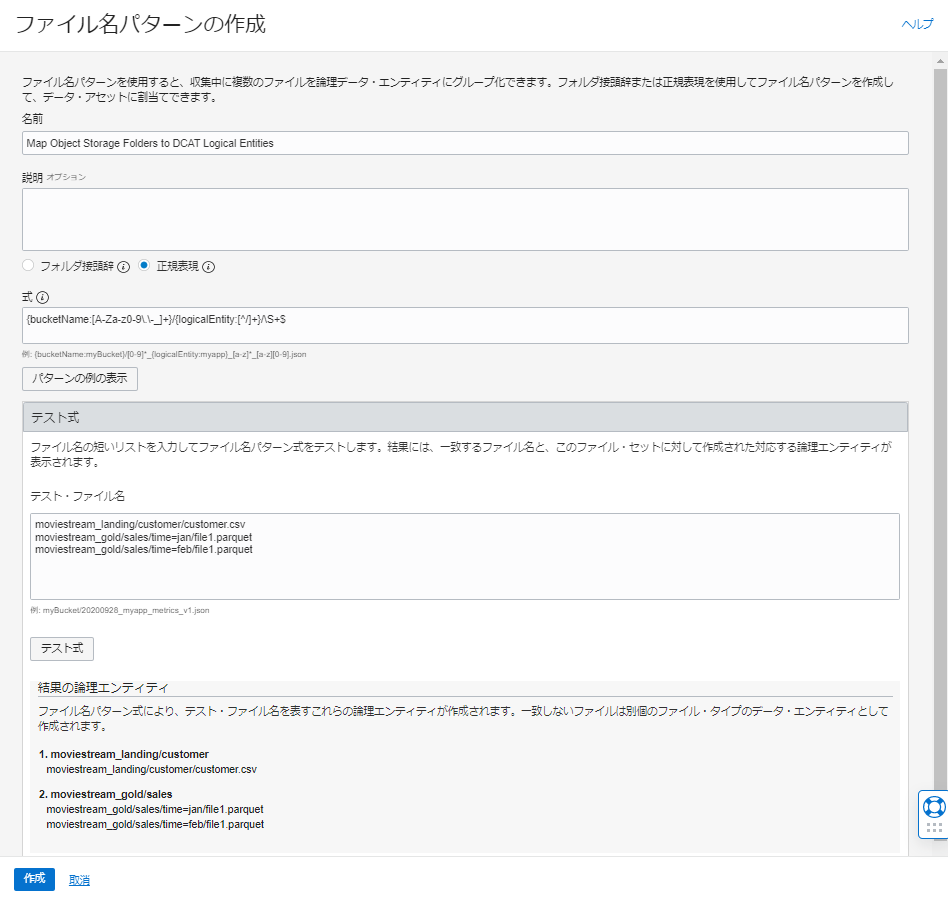This screenshot has width=948, height=901.
Task: Select the 正規表現 radio button
Action: pos(145,266)
